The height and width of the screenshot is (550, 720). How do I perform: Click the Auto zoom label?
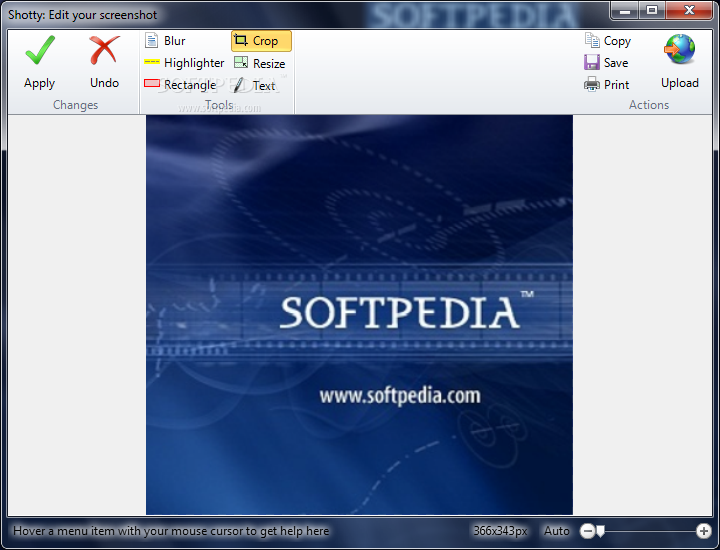pyautogui.click(x=557, y=531)
